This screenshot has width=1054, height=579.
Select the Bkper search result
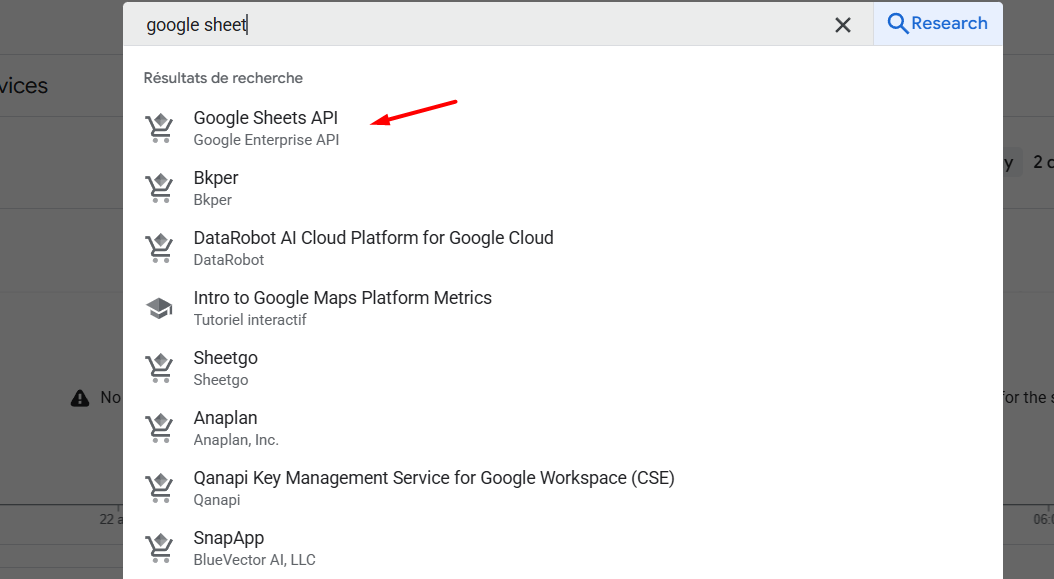click(563, 188)
